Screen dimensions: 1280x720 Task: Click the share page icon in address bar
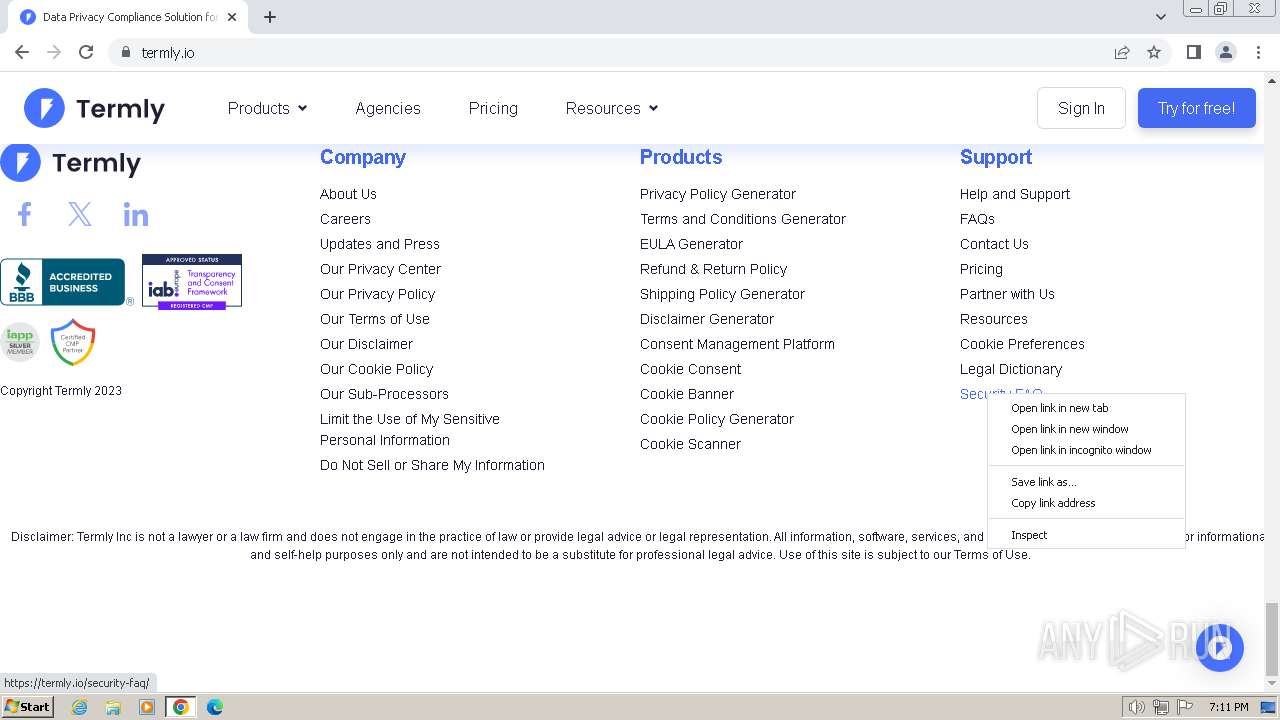coord(1122,52)
